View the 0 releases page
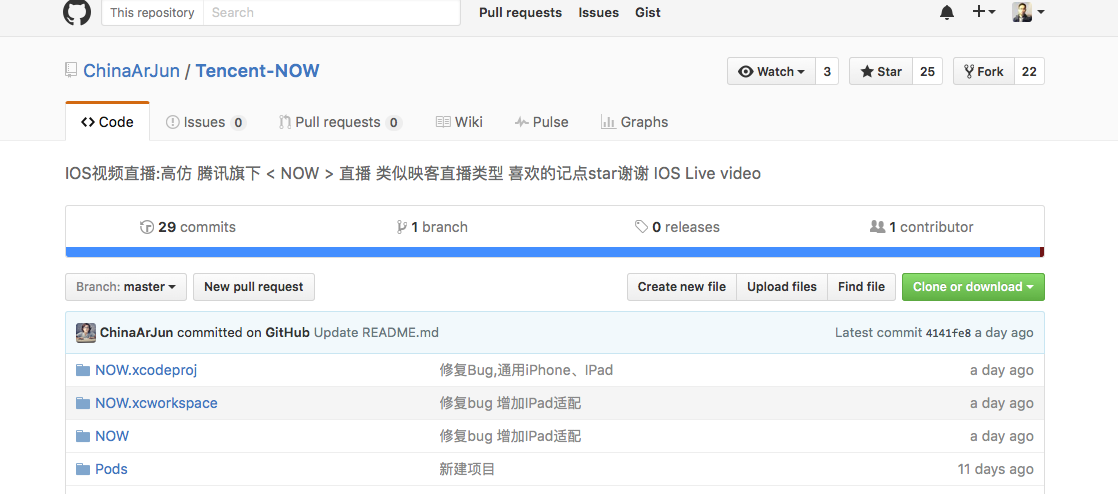The width and height of the screenshot is (1118, 494). [x=677, y=227]
